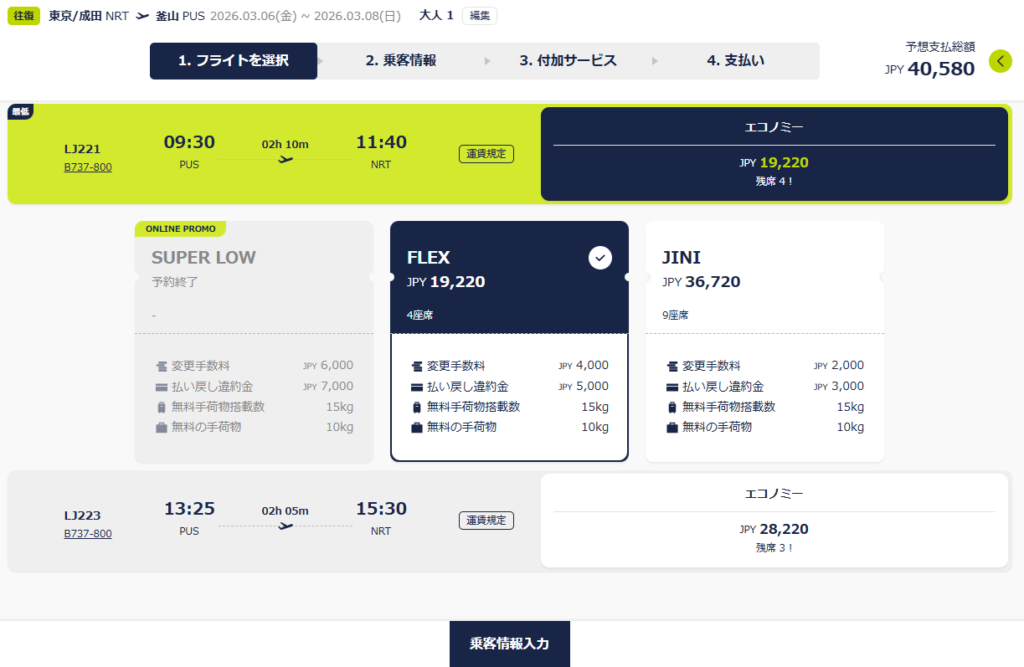Image resolution: width=1024 pixels, height=667 pixels.
Task: Open B737-800 aircraft link for LJ223
Action: [88, 534]
